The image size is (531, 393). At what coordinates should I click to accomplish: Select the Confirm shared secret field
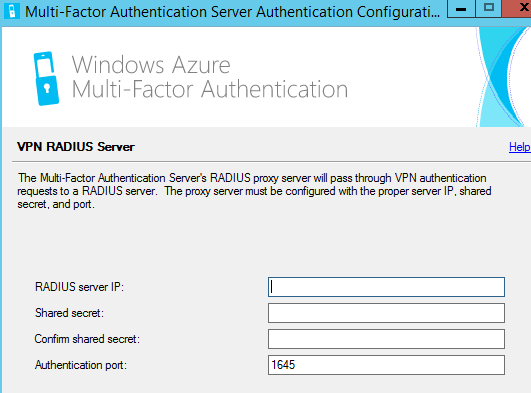pyautogui.click(x=386, y=339)
